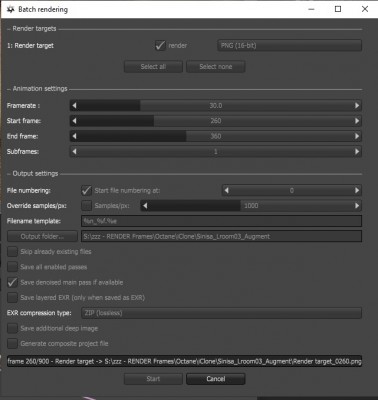The height and width of the screenshot is (400, 378).
Task: Click the Select none button
Action: coord(216,67)
